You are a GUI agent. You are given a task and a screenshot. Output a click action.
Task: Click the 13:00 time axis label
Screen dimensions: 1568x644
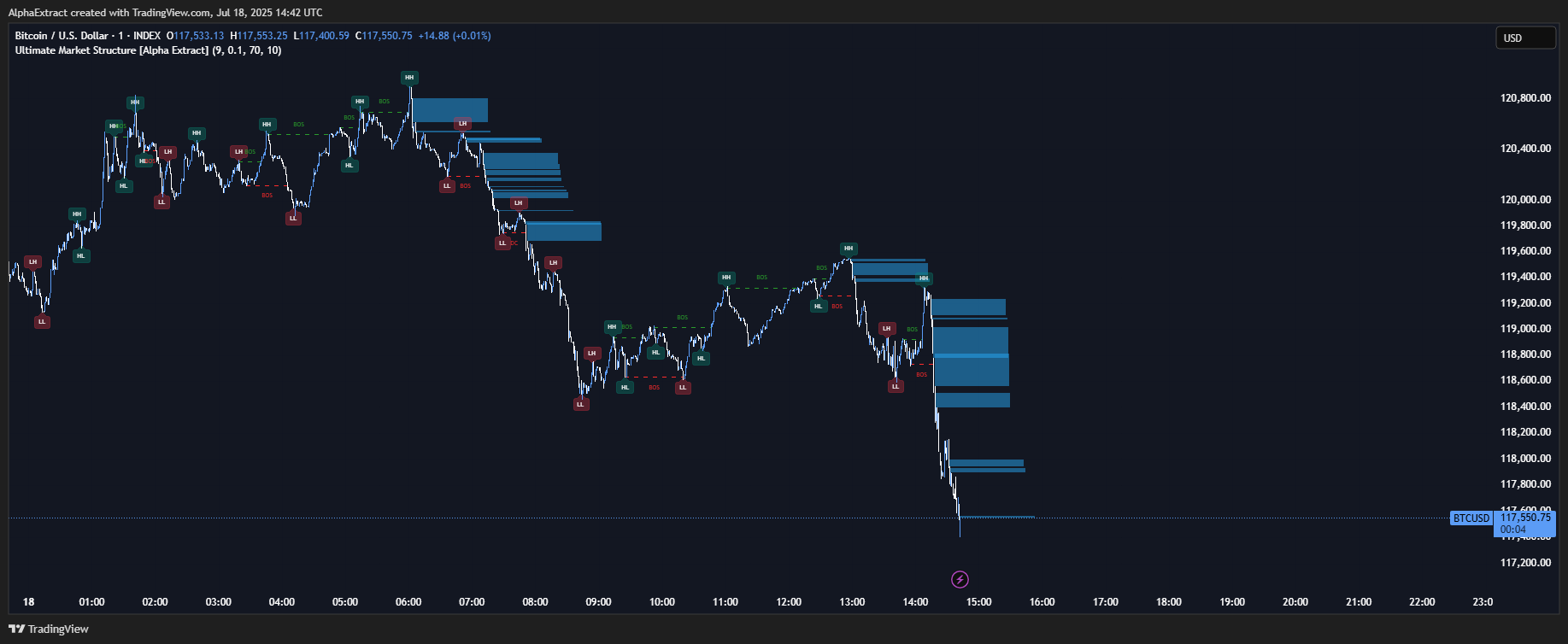pos(852,602)
